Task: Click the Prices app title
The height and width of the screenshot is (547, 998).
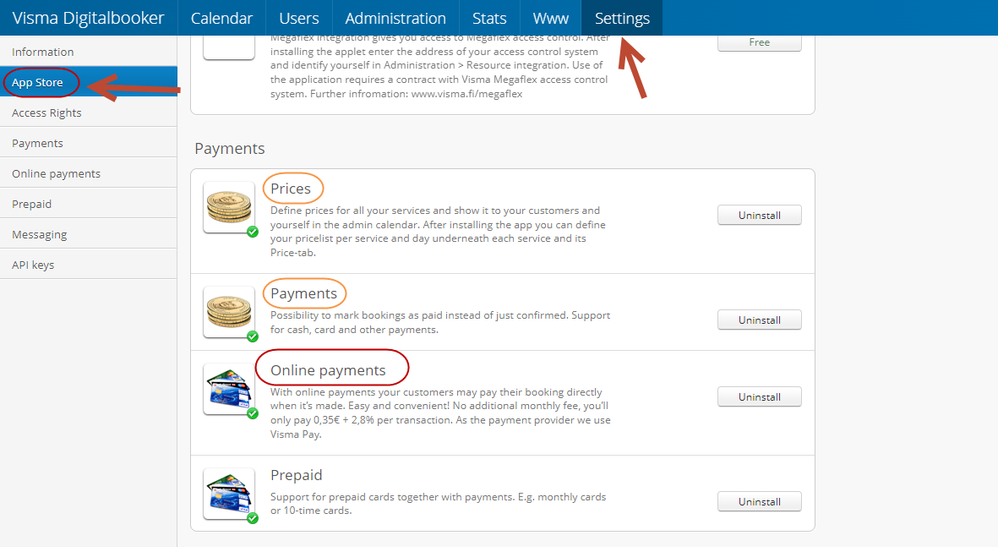Action: (x=290, y=188)
